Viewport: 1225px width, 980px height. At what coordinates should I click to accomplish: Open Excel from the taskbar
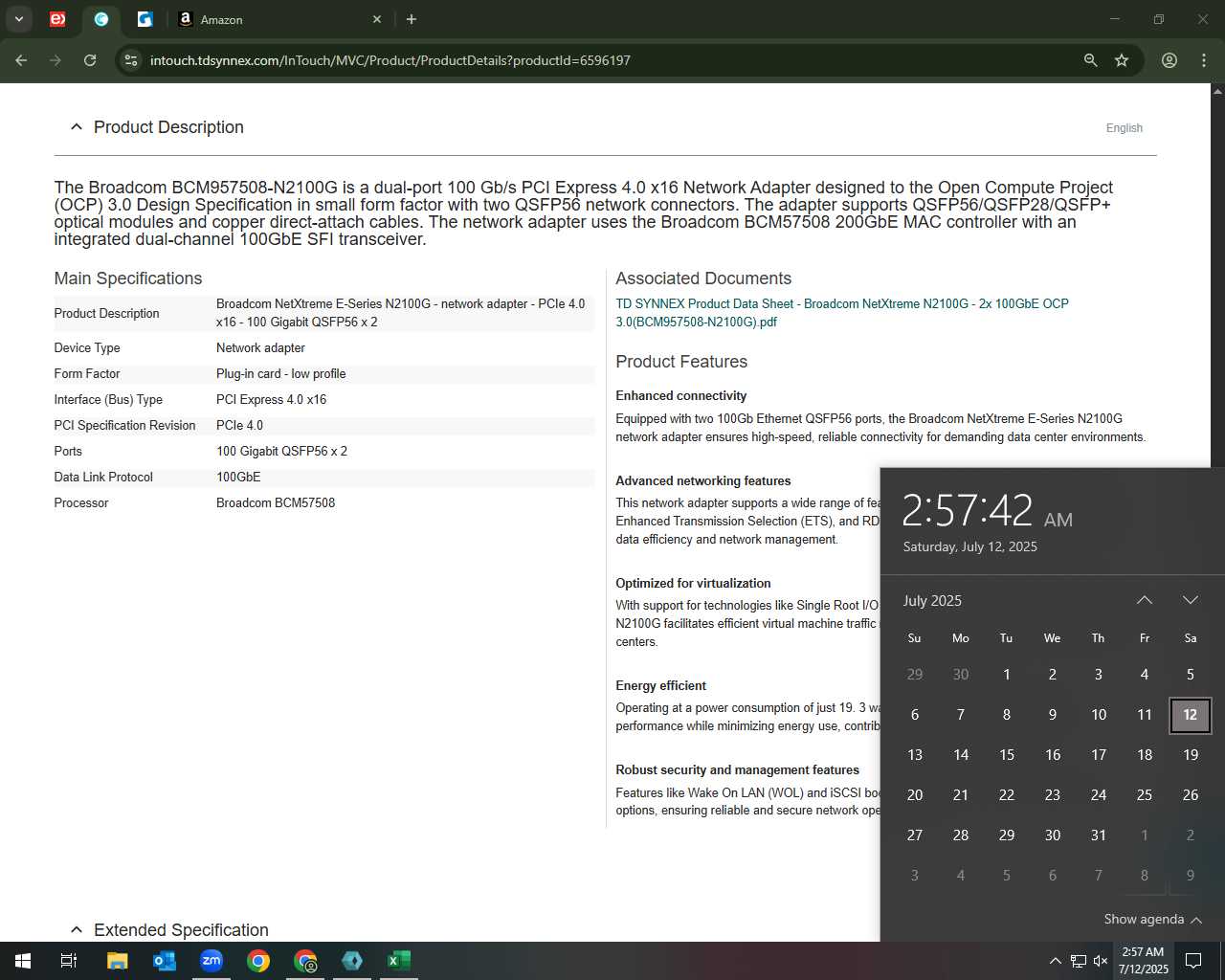(x=399, y=961)
